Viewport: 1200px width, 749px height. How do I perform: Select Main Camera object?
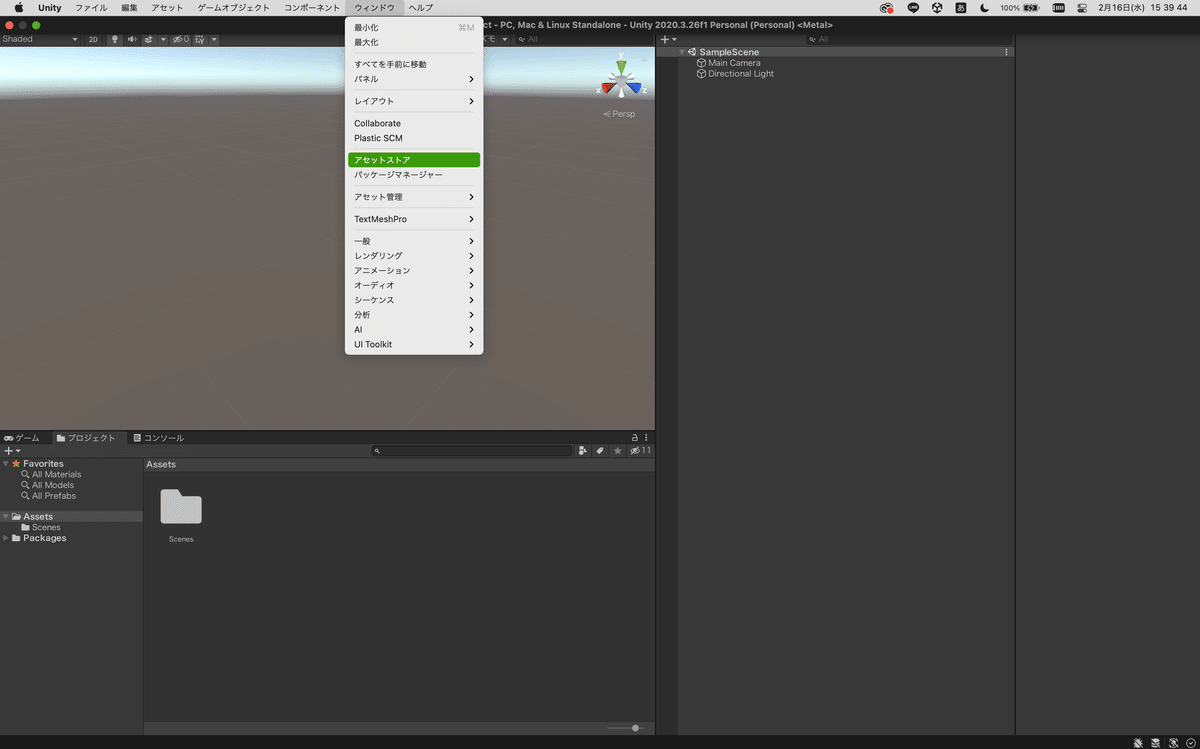[734, 63]
